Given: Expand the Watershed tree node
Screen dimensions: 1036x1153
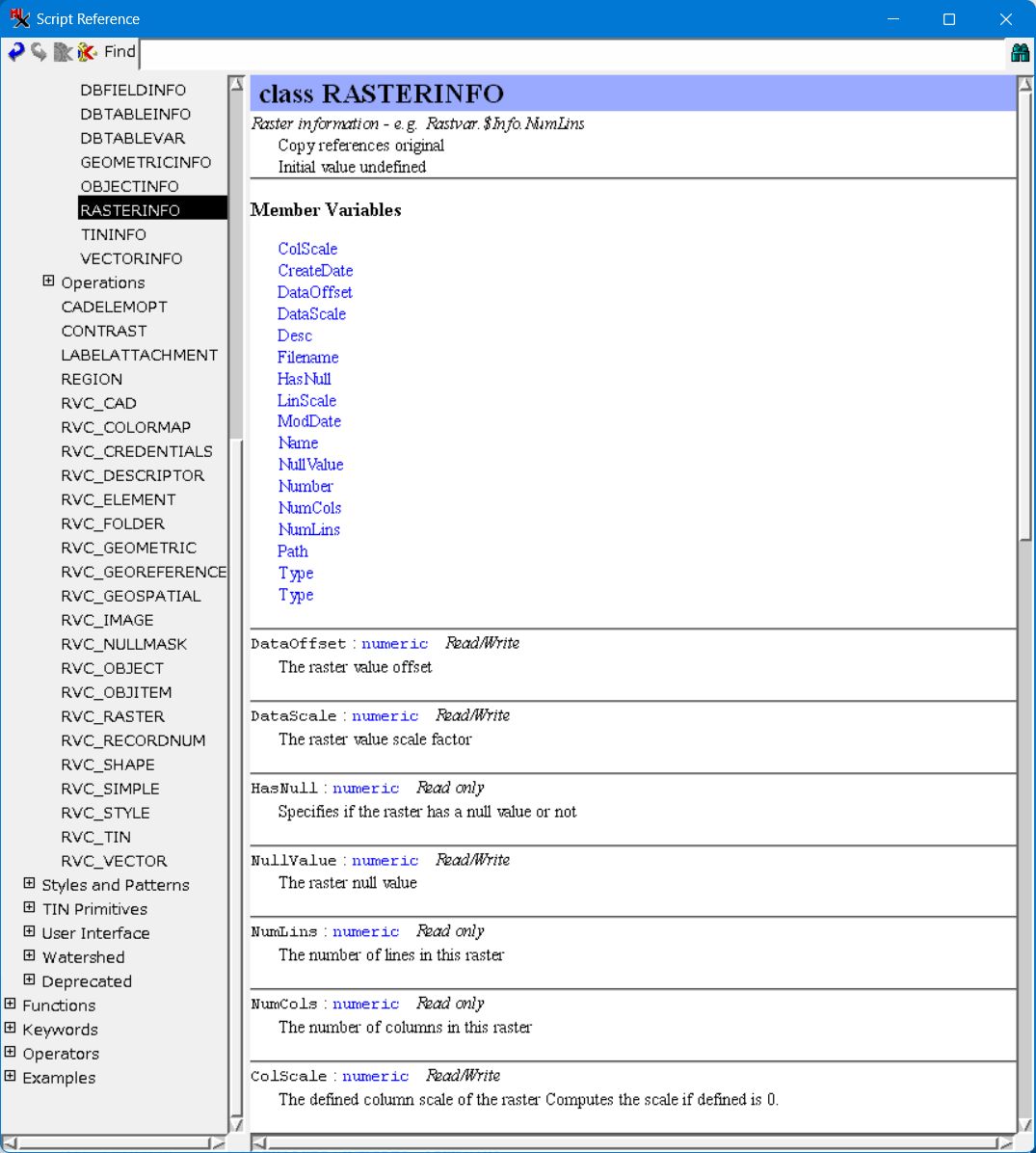Looking at the screenshot, I should [x=29, y=956].
